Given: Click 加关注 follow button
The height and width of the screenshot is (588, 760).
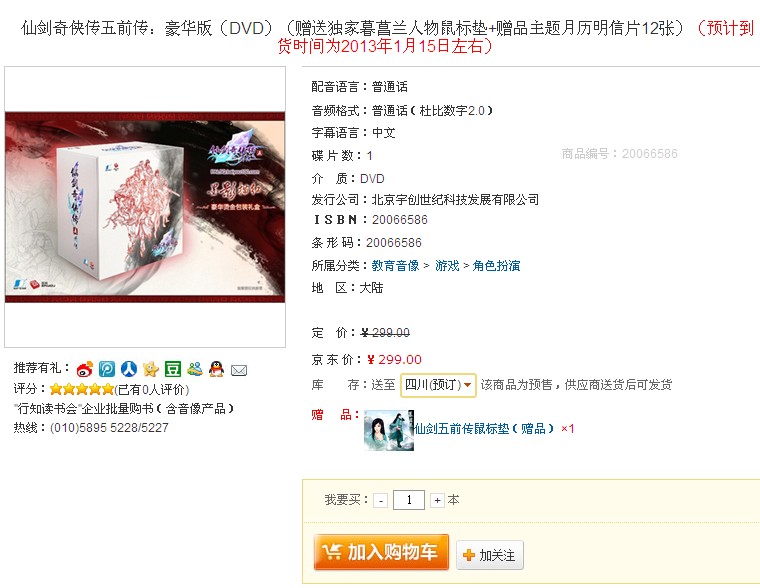Looking at the screenshot, I should click(490, 555).
